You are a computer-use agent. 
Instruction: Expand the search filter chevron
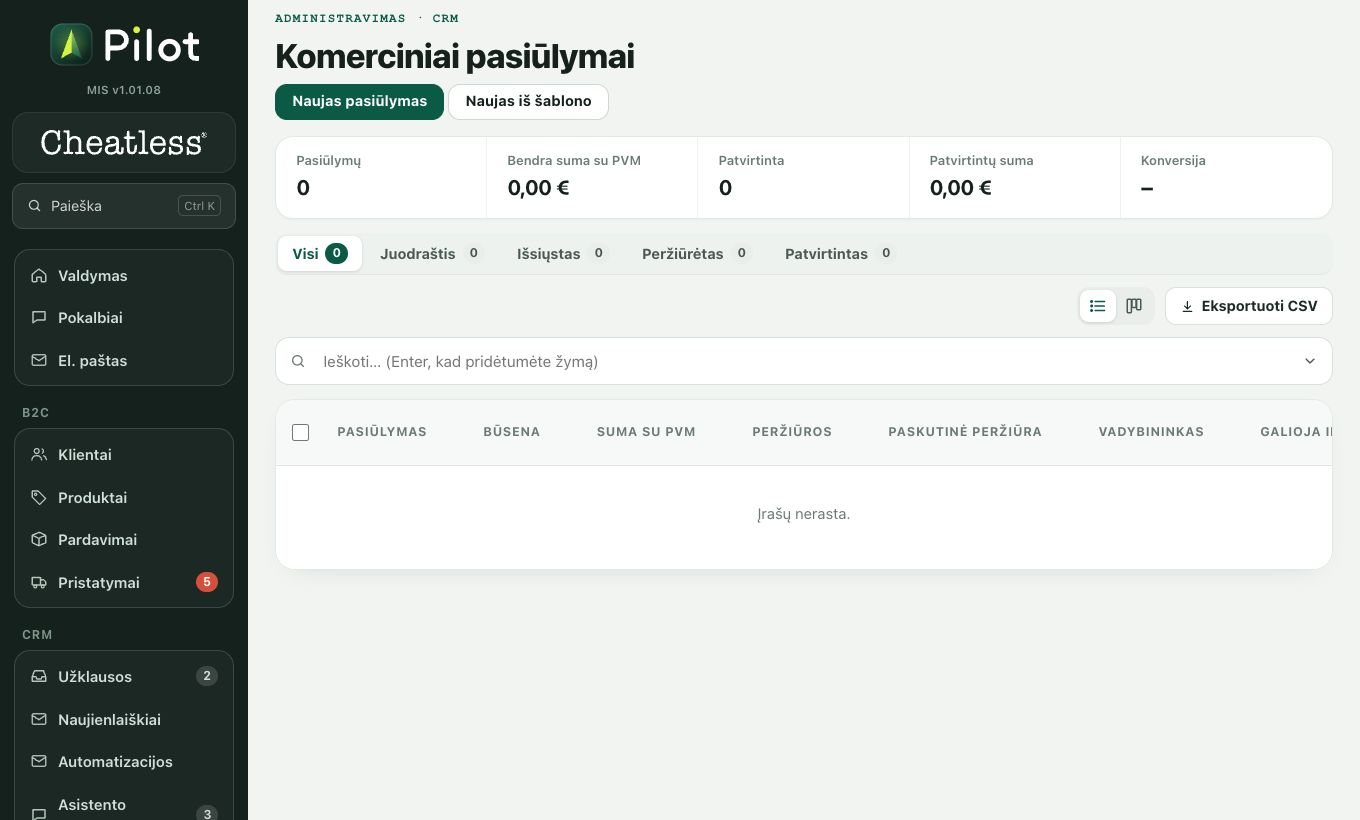[1310, 362]
